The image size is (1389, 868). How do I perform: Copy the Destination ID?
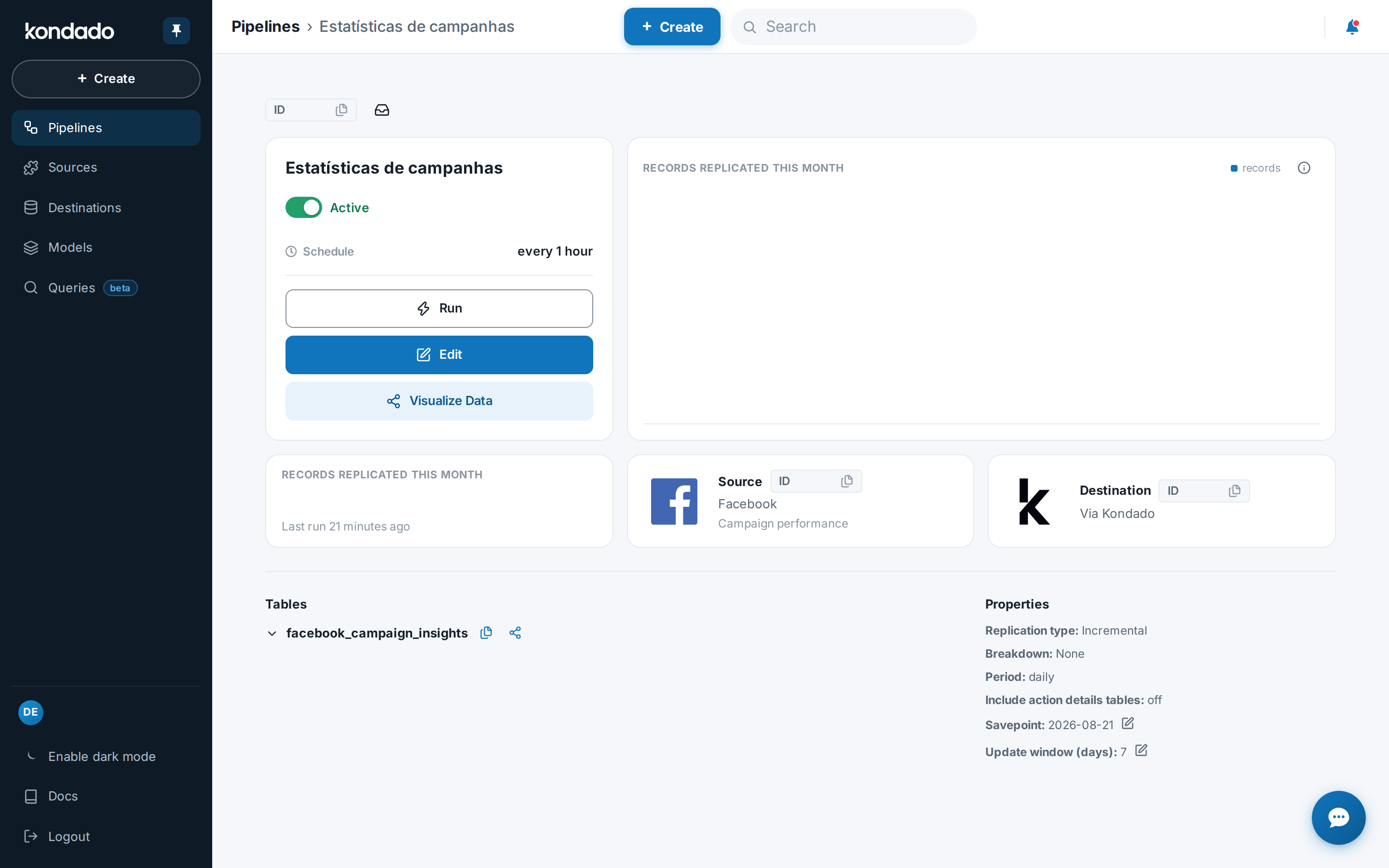(1235, 491)
